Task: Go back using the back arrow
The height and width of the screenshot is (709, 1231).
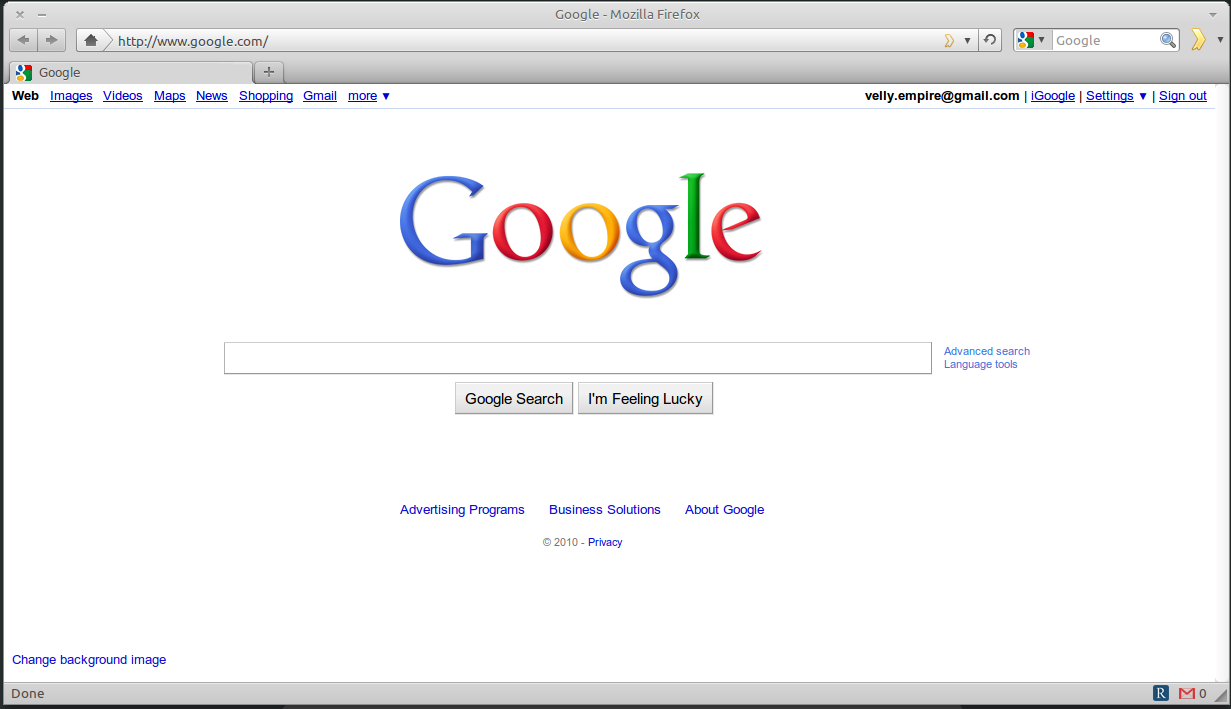Action: (23, 40)
